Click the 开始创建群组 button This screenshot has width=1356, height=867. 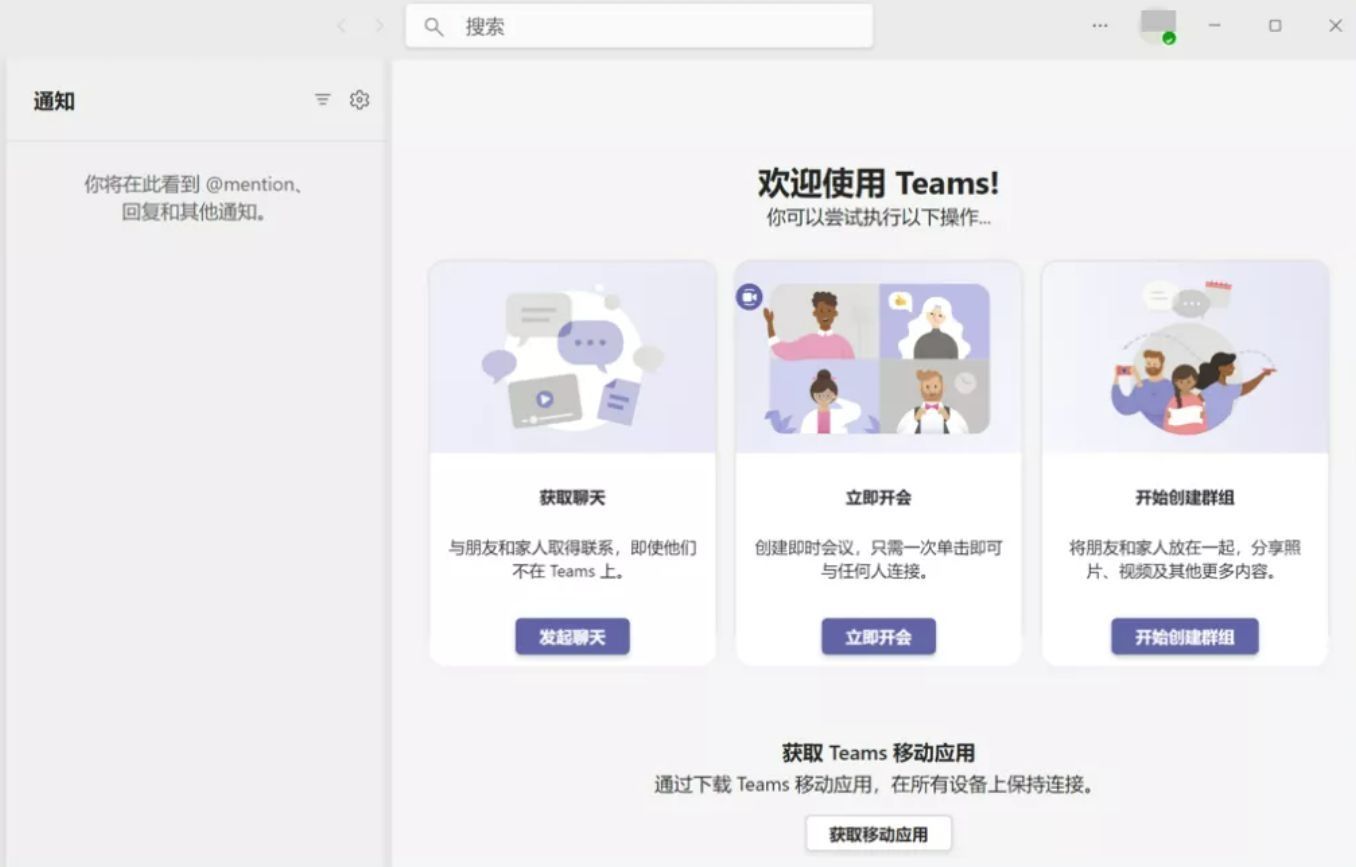1184,637
